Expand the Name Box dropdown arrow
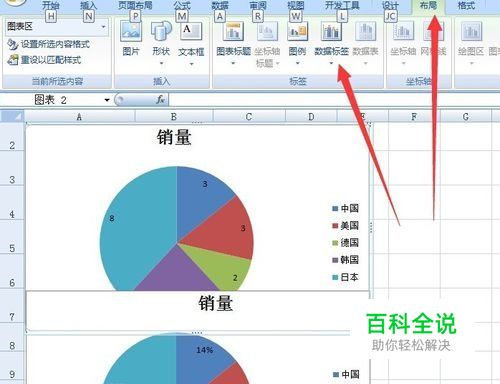Screen dimensions: 500x384 tap(107, 100)
